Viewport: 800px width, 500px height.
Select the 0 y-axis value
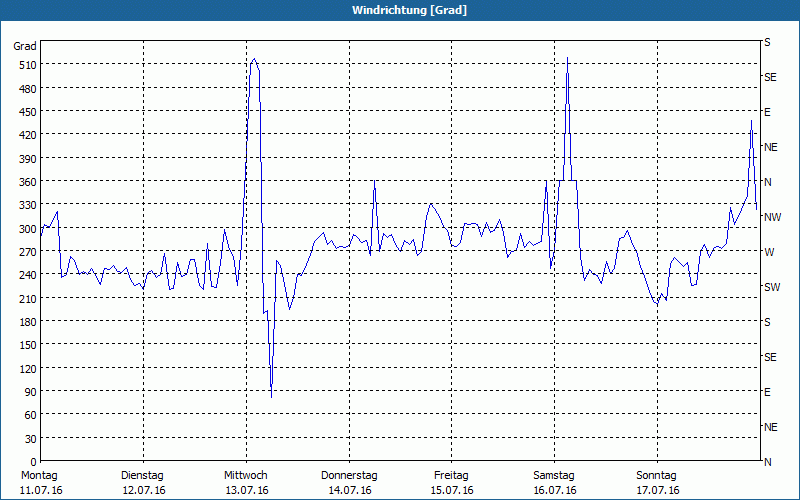[34, 462]
